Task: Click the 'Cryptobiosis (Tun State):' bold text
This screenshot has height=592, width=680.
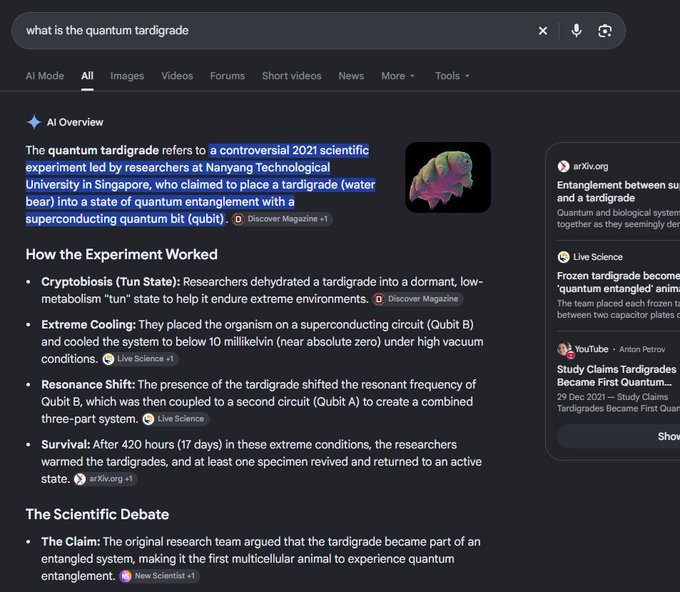Action: (111, 282)
